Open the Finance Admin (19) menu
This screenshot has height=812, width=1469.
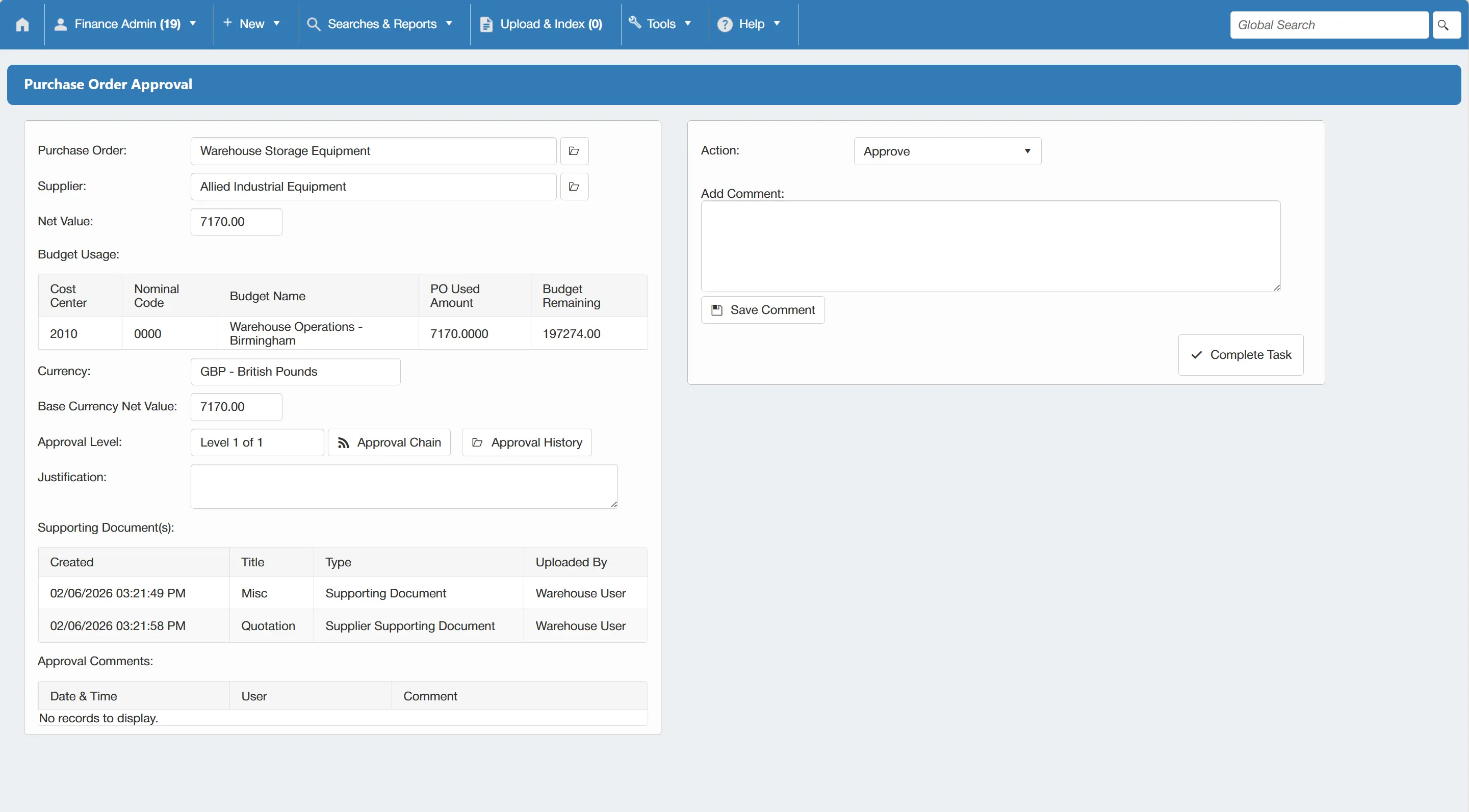tap(126, 24)
